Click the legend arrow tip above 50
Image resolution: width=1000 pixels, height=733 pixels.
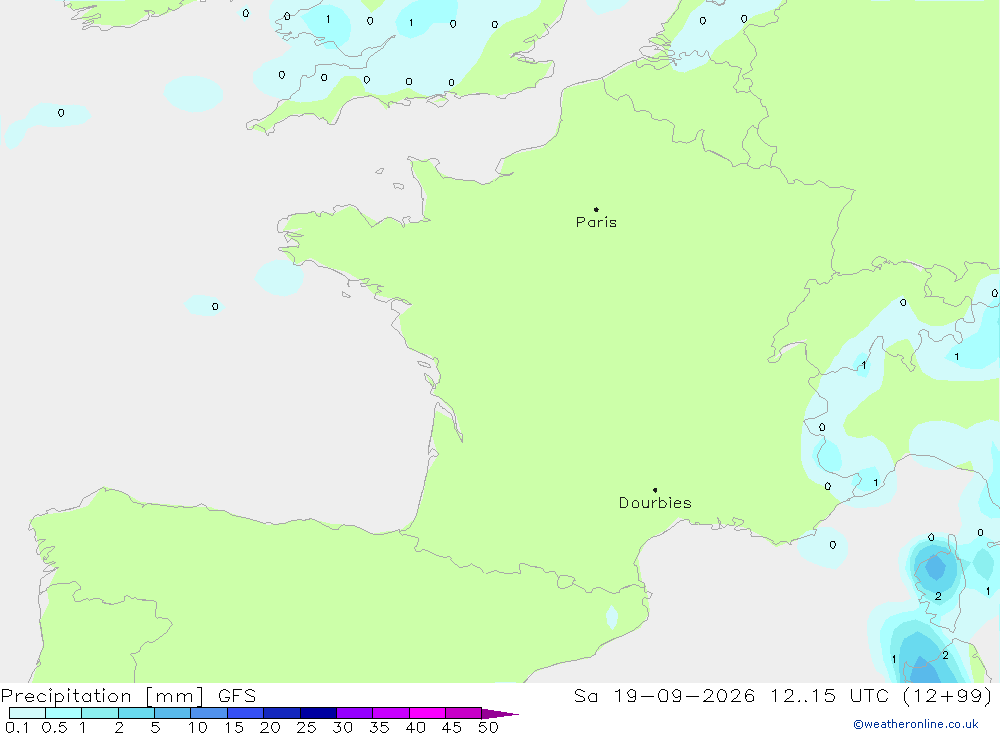pos(500,714)
